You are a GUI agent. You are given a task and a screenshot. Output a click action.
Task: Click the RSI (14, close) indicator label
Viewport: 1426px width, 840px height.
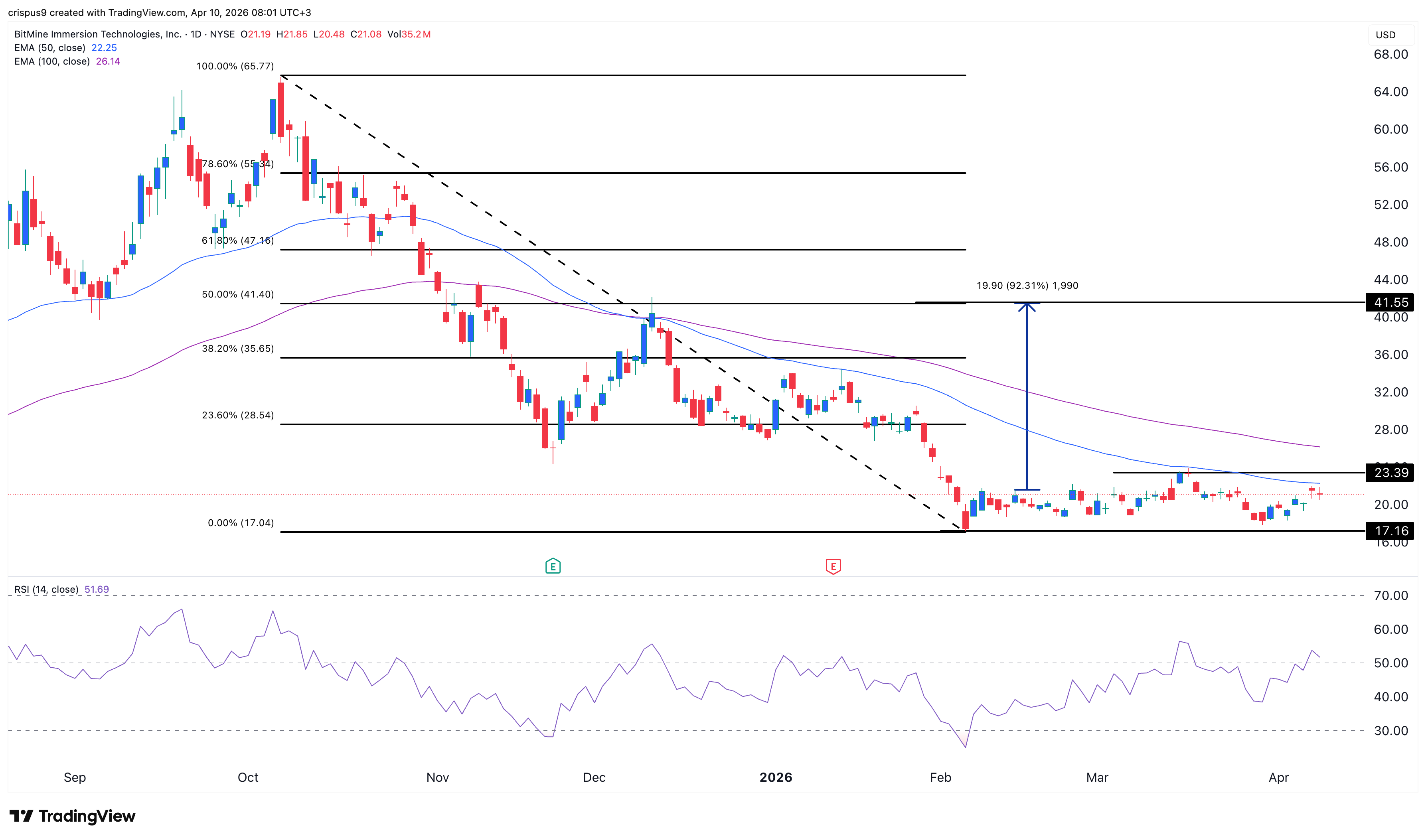(46, 589)
